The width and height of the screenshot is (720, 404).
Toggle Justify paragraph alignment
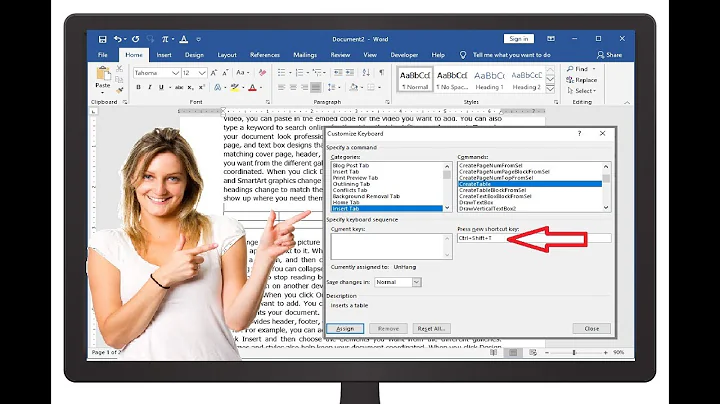pyautogui.click(x=316, y=87)
